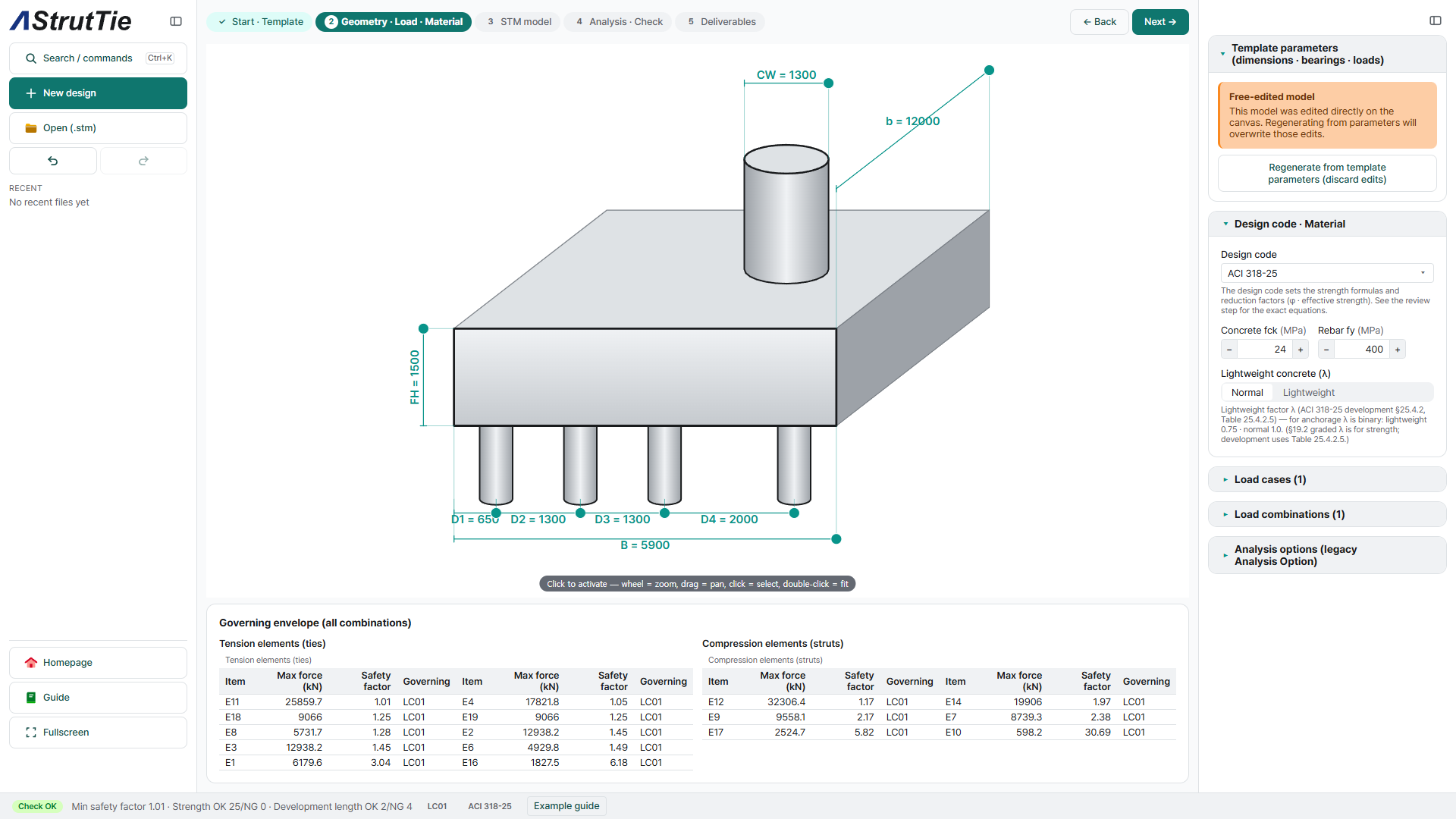Edit the Concrete fck field 24

point(1265,350)
